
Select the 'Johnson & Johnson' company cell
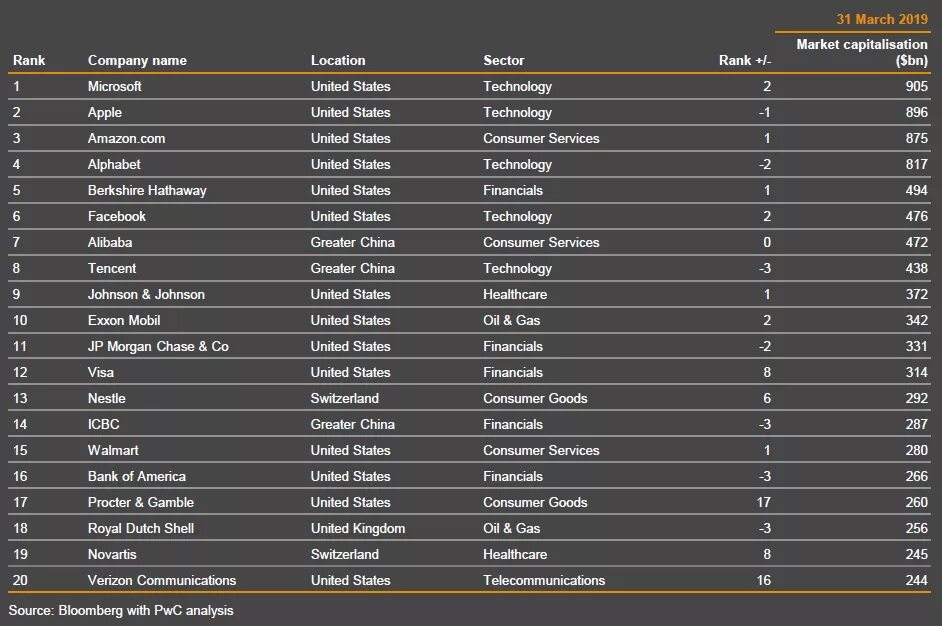[146, 294]
